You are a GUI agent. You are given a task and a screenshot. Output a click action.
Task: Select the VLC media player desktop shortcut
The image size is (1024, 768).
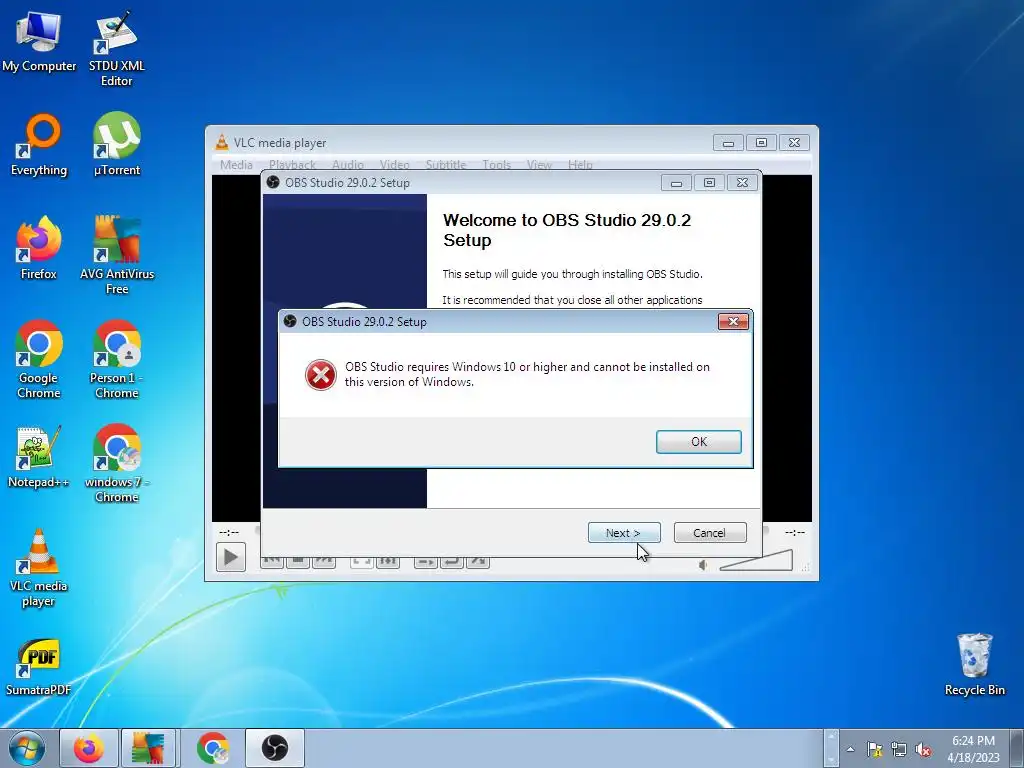(x=39, y=568)
